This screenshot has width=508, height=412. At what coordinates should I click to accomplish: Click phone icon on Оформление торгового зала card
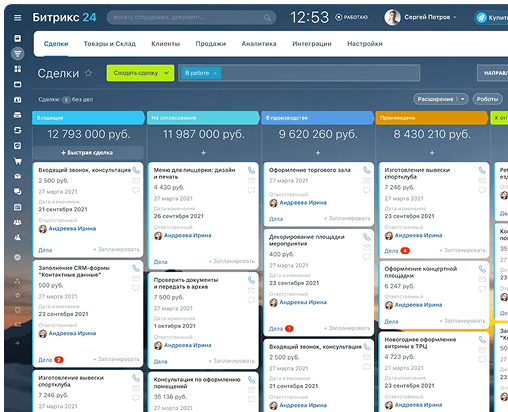[366, 170]
